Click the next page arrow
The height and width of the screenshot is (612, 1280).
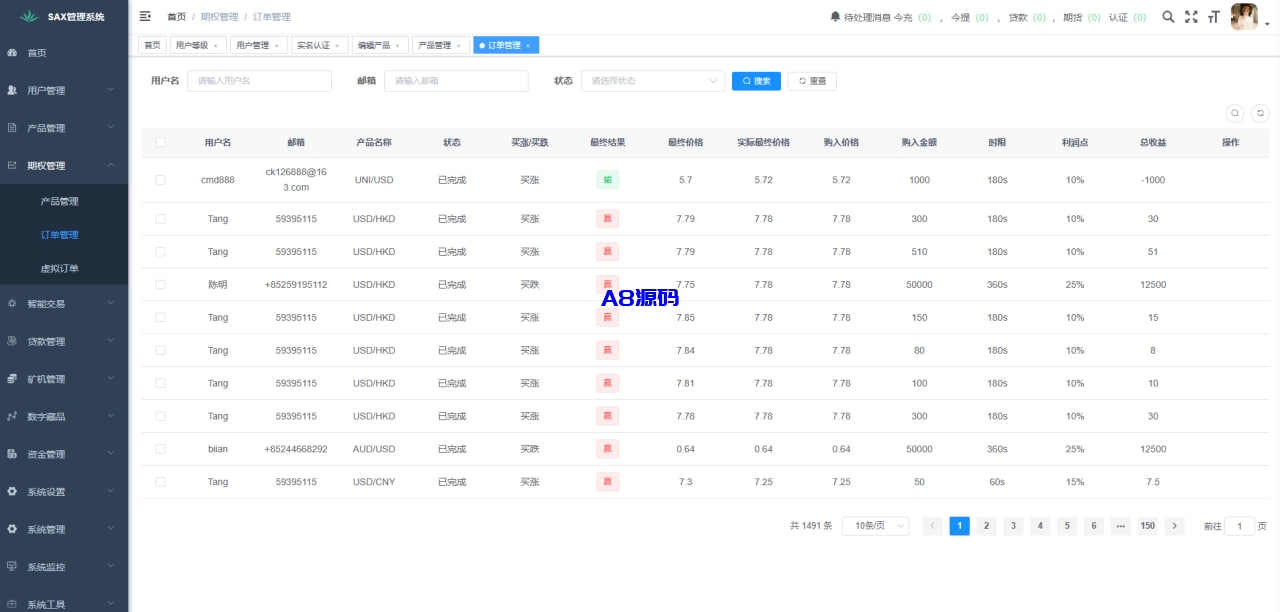(1175, 526)
